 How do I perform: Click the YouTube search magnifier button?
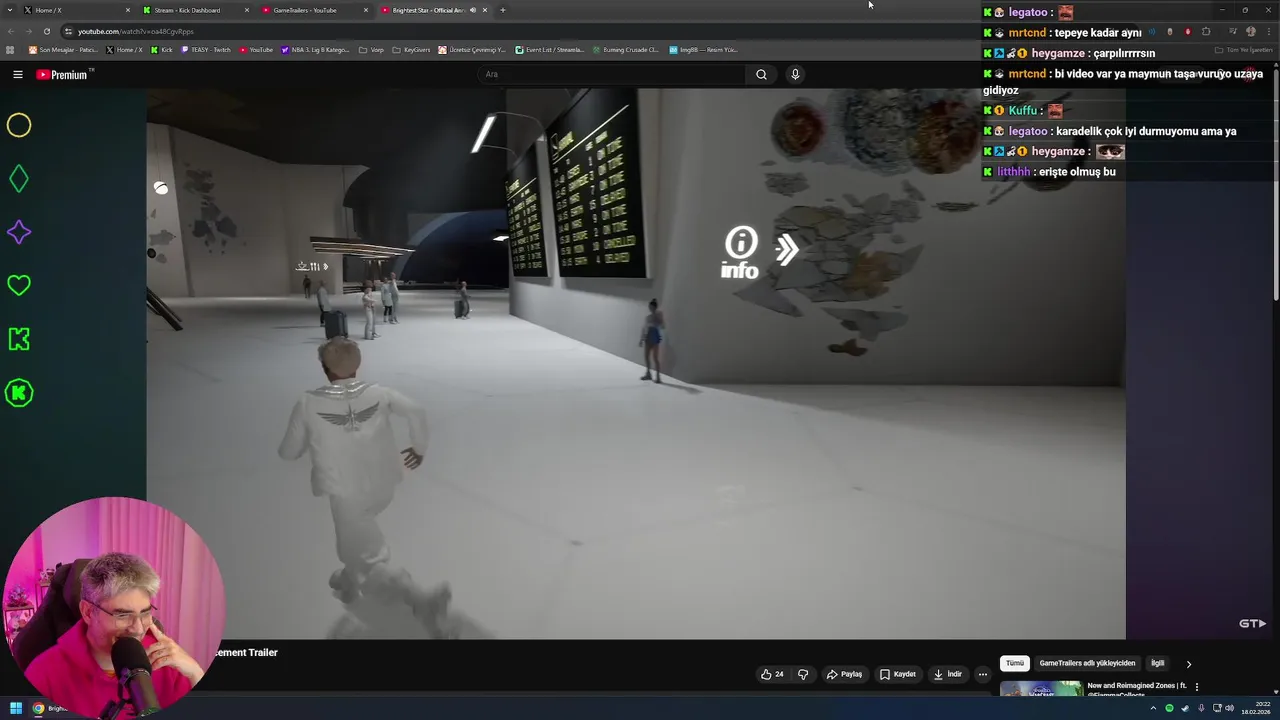pos(761,74)
